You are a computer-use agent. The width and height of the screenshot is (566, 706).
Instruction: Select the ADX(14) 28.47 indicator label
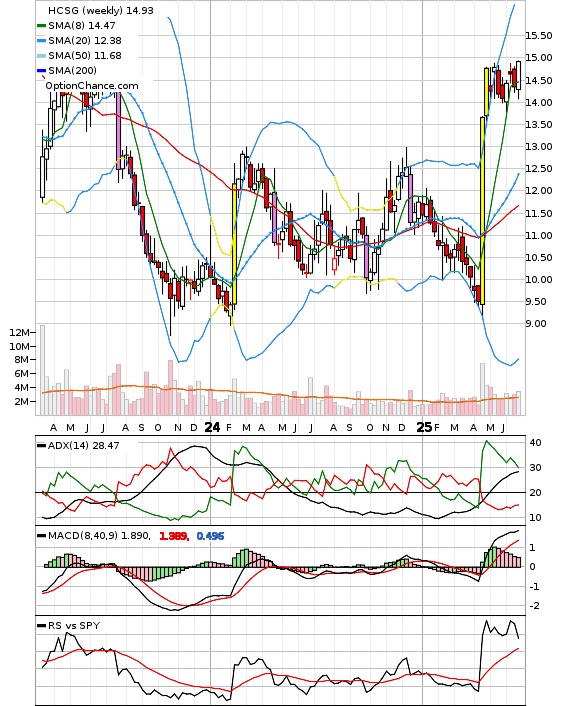point(83,446)
